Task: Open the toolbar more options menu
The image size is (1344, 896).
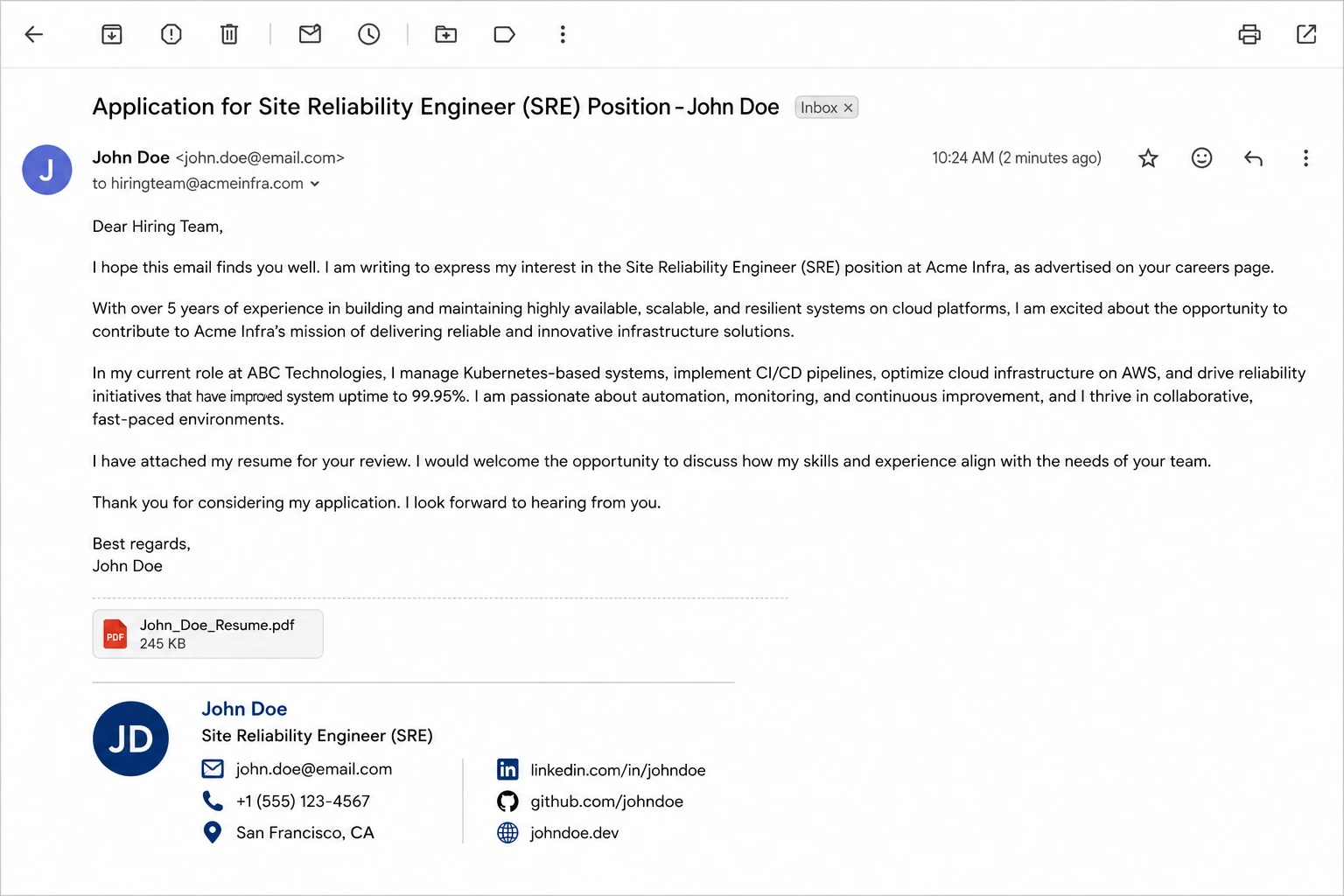Action: coord(563,34)
